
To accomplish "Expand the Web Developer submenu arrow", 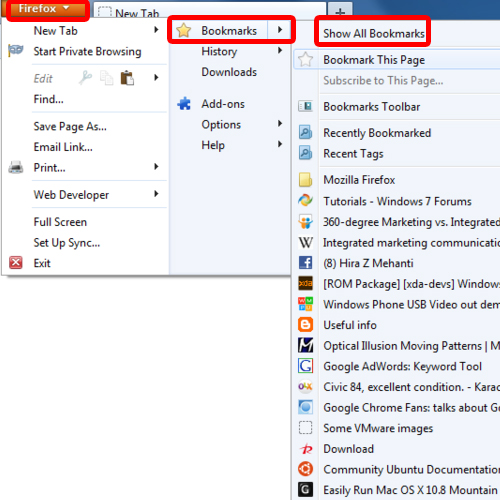I will [x=156, y=194].
